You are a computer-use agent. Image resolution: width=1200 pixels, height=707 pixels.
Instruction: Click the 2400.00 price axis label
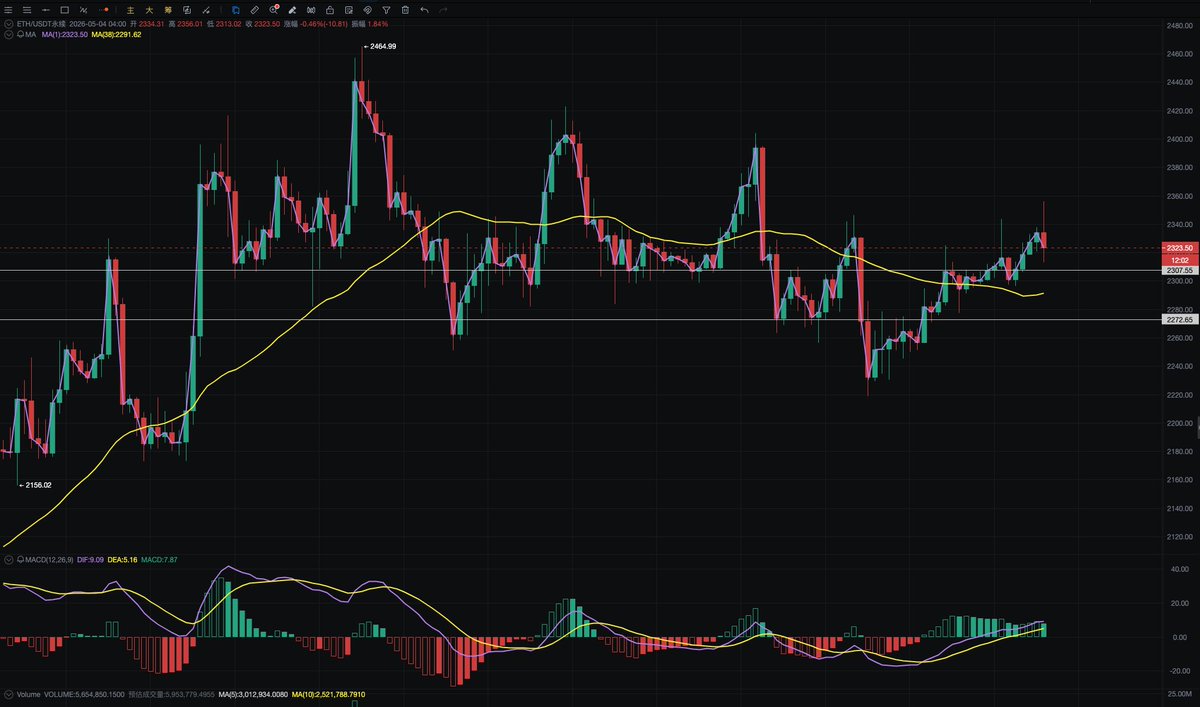1179,139
